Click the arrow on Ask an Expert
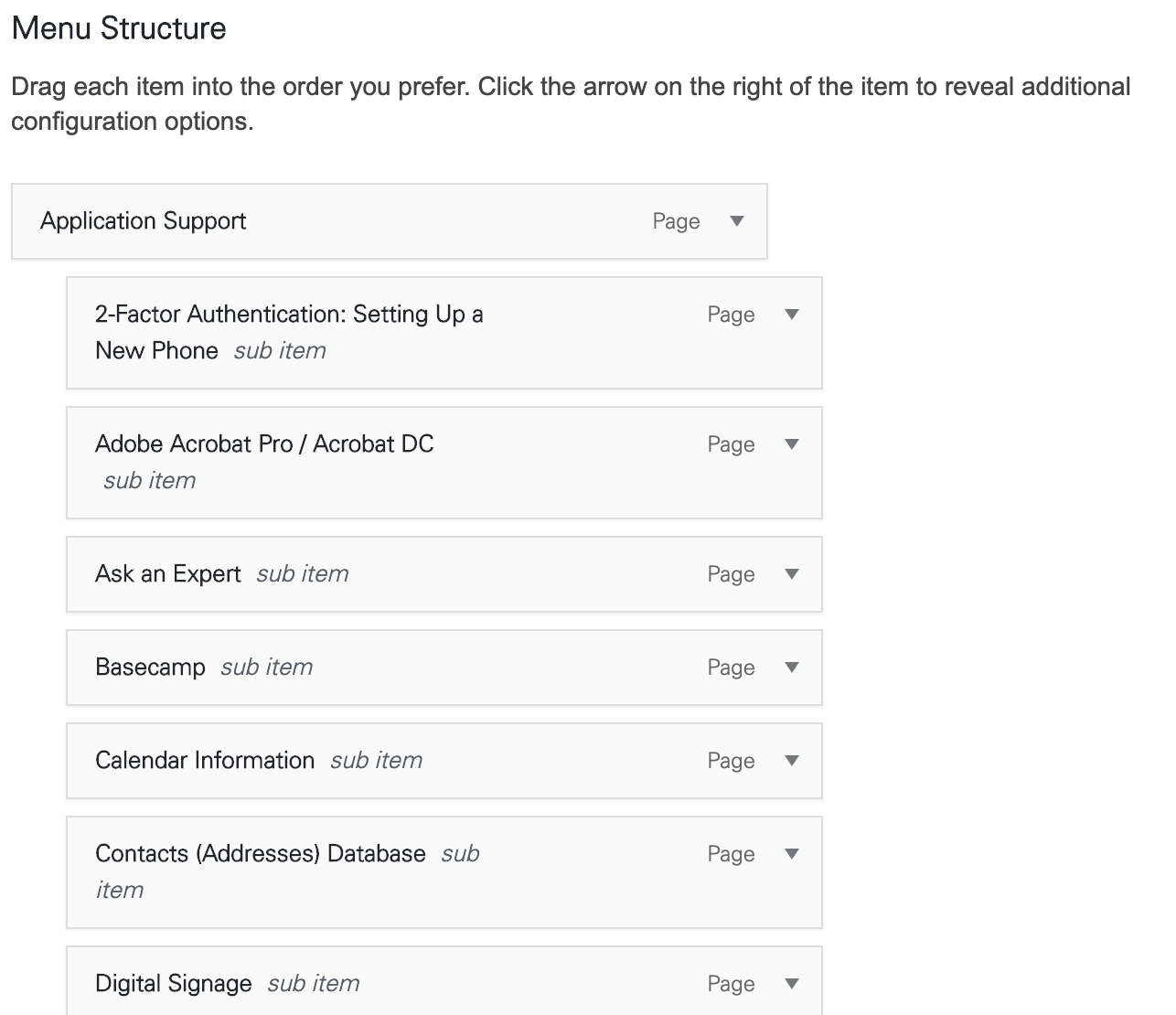Image resolution: width=1176 pixels, height=1015 pixels. [792, 574]
